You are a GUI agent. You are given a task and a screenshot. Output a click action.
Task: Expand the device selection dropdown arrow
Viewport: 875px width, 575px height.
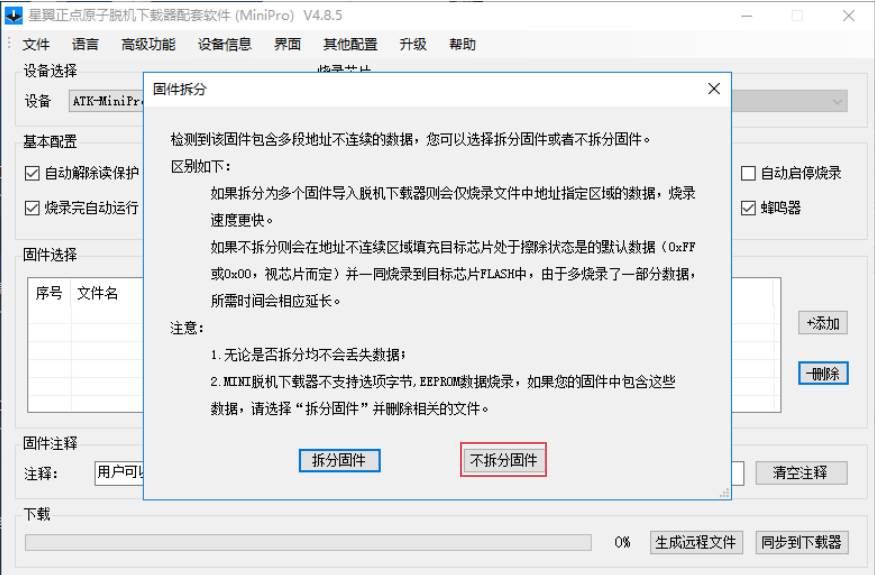point(837,101)
